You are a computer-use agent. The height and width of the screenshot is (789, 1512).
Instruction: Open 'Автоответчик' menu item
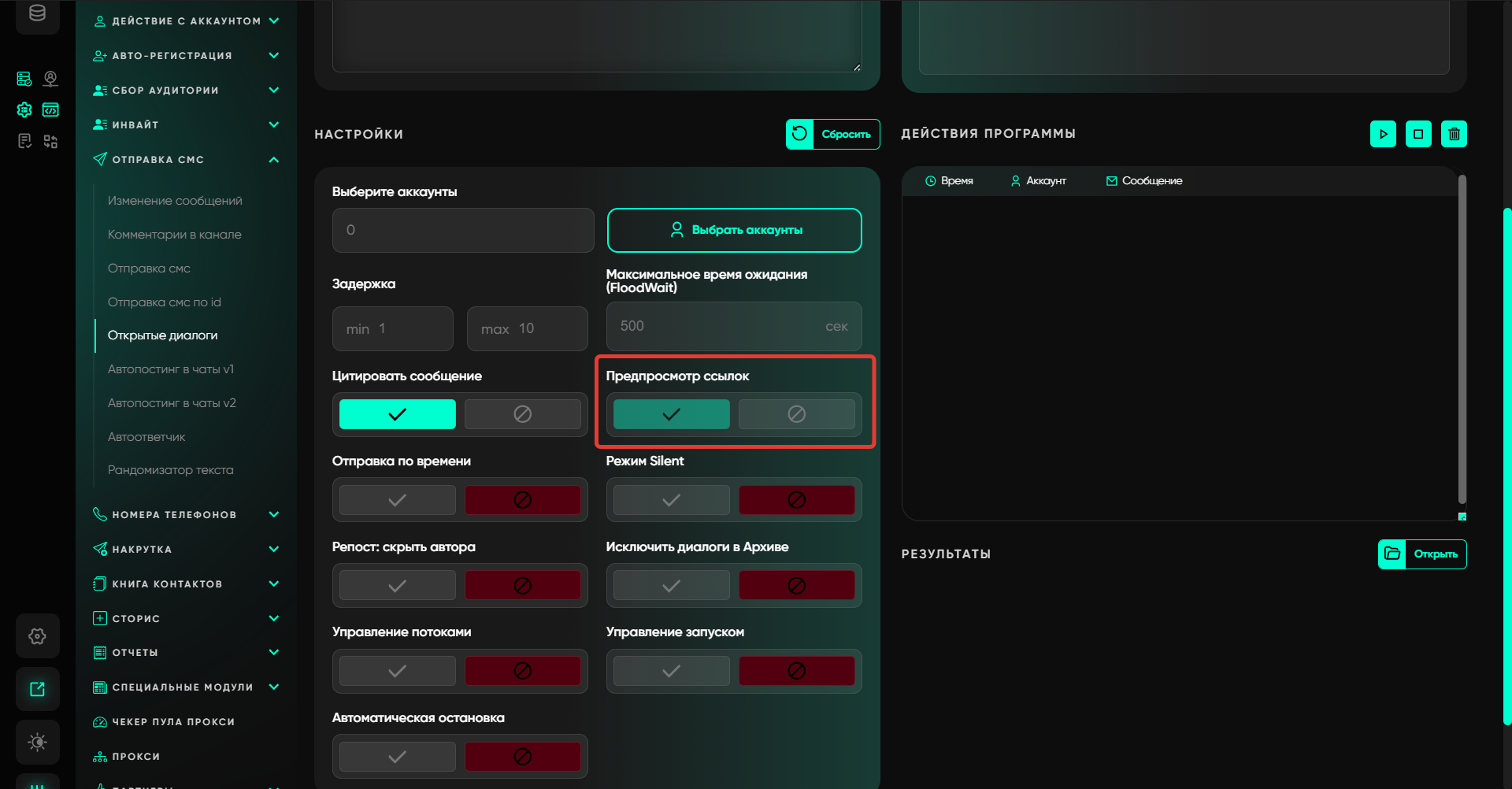click(146, 437)
